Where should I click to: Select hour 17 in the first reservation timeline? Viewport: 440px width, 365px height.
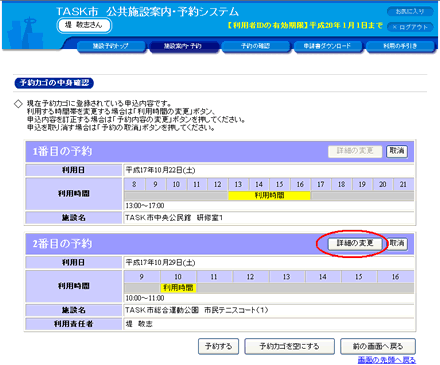pos(321,184)
